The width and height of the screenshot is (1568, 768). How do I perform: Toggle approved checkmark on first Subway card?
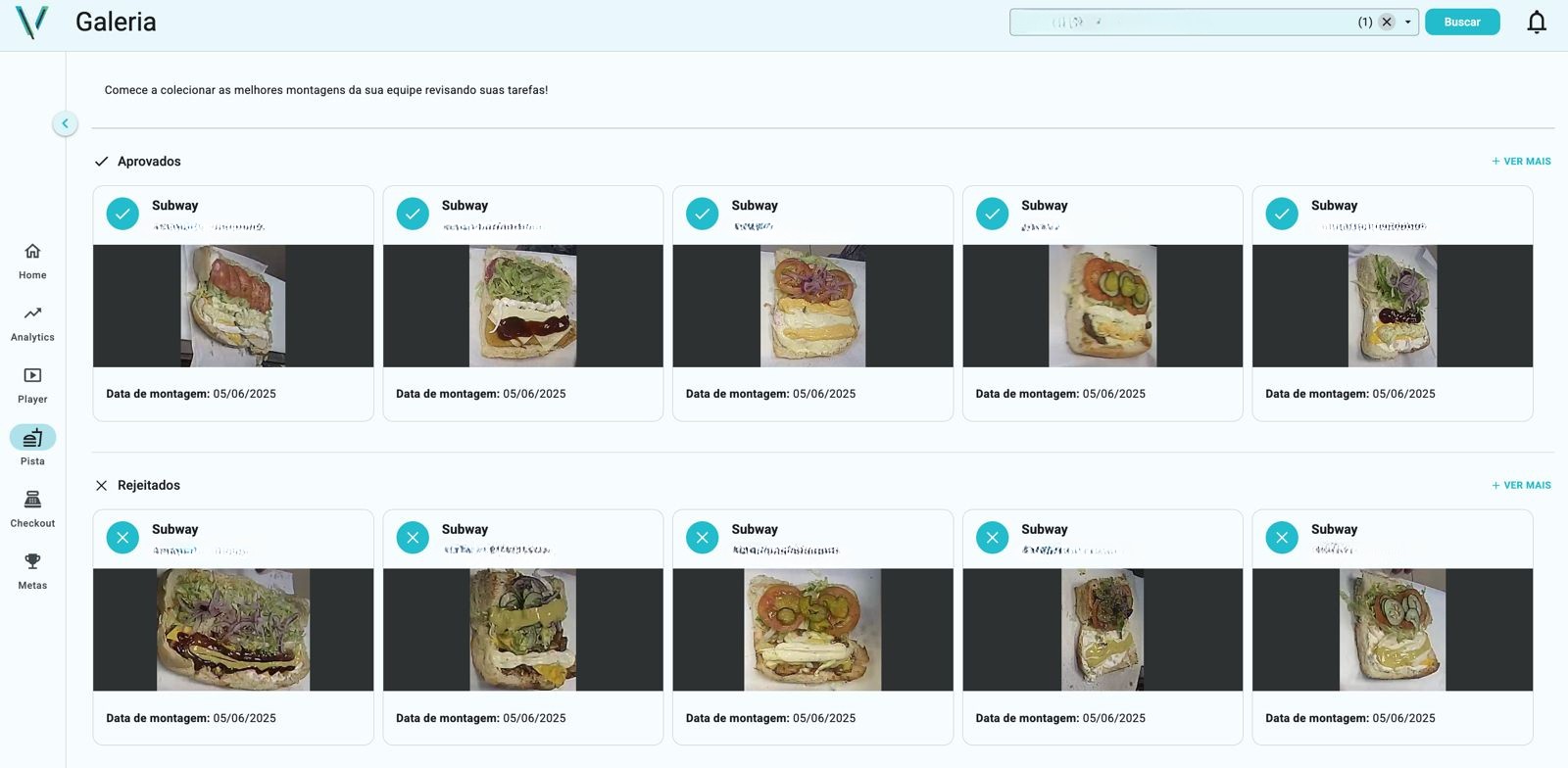click(122, 214)
